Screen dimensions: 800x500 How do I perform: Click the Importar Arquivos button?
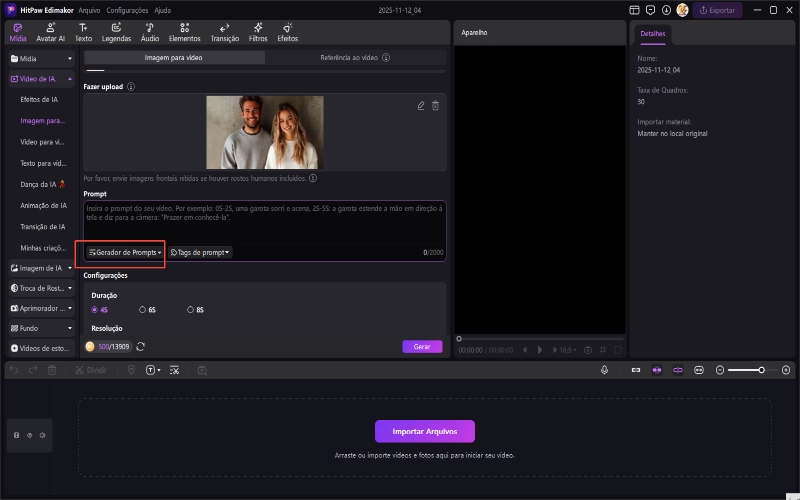pyautogui.click(x=425, y=431)
